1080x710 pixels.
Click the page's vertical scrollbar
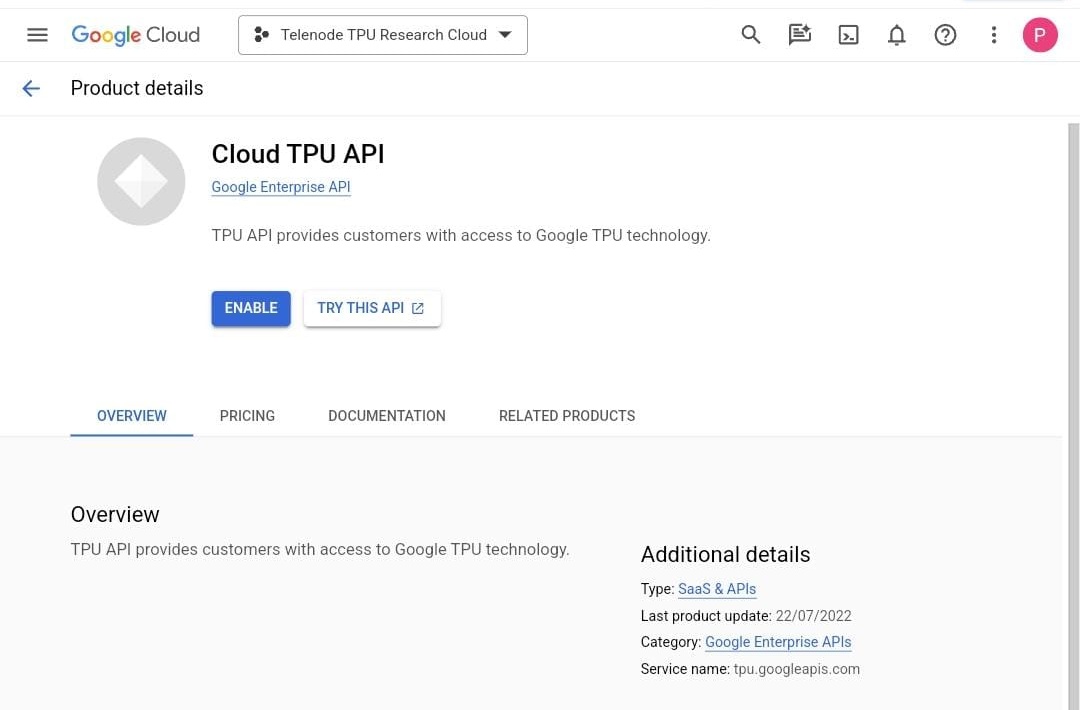pos(1073,416)
